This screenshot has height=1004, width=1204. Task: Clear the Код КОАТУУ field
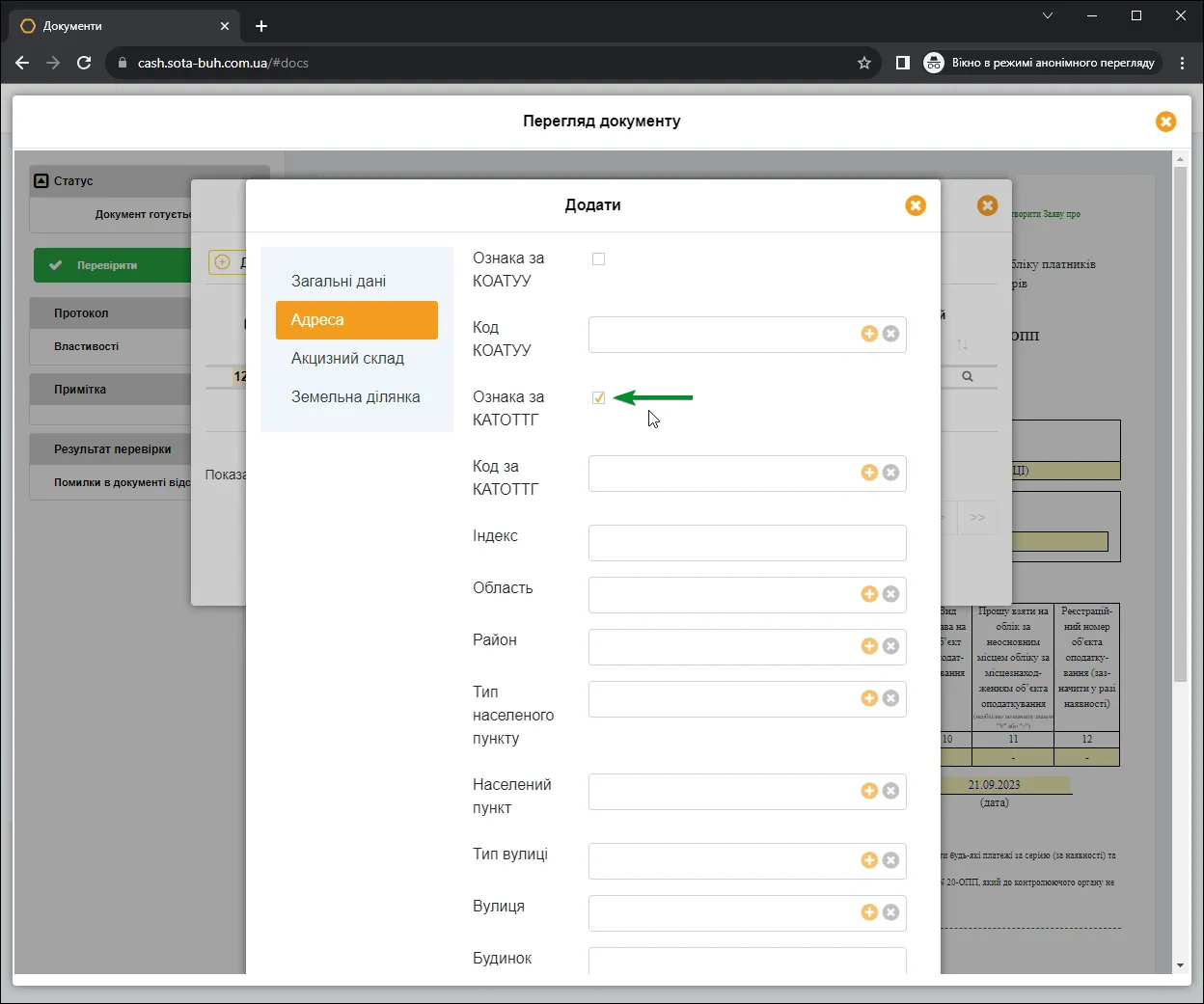tap(890, 334)
